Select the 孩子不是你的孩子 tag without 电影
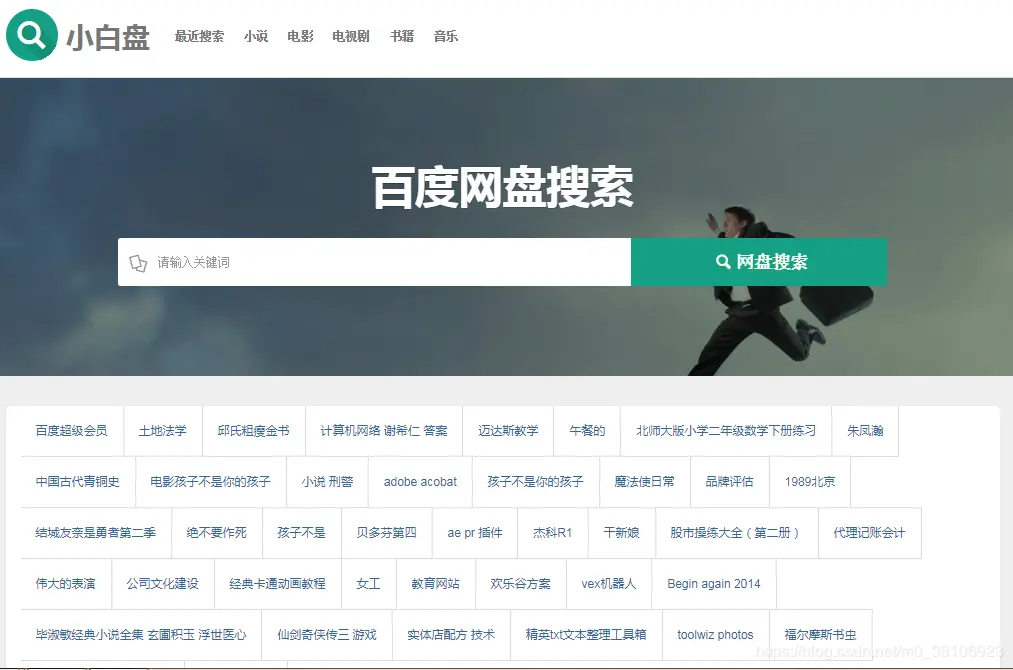 (x=536, y=482)
